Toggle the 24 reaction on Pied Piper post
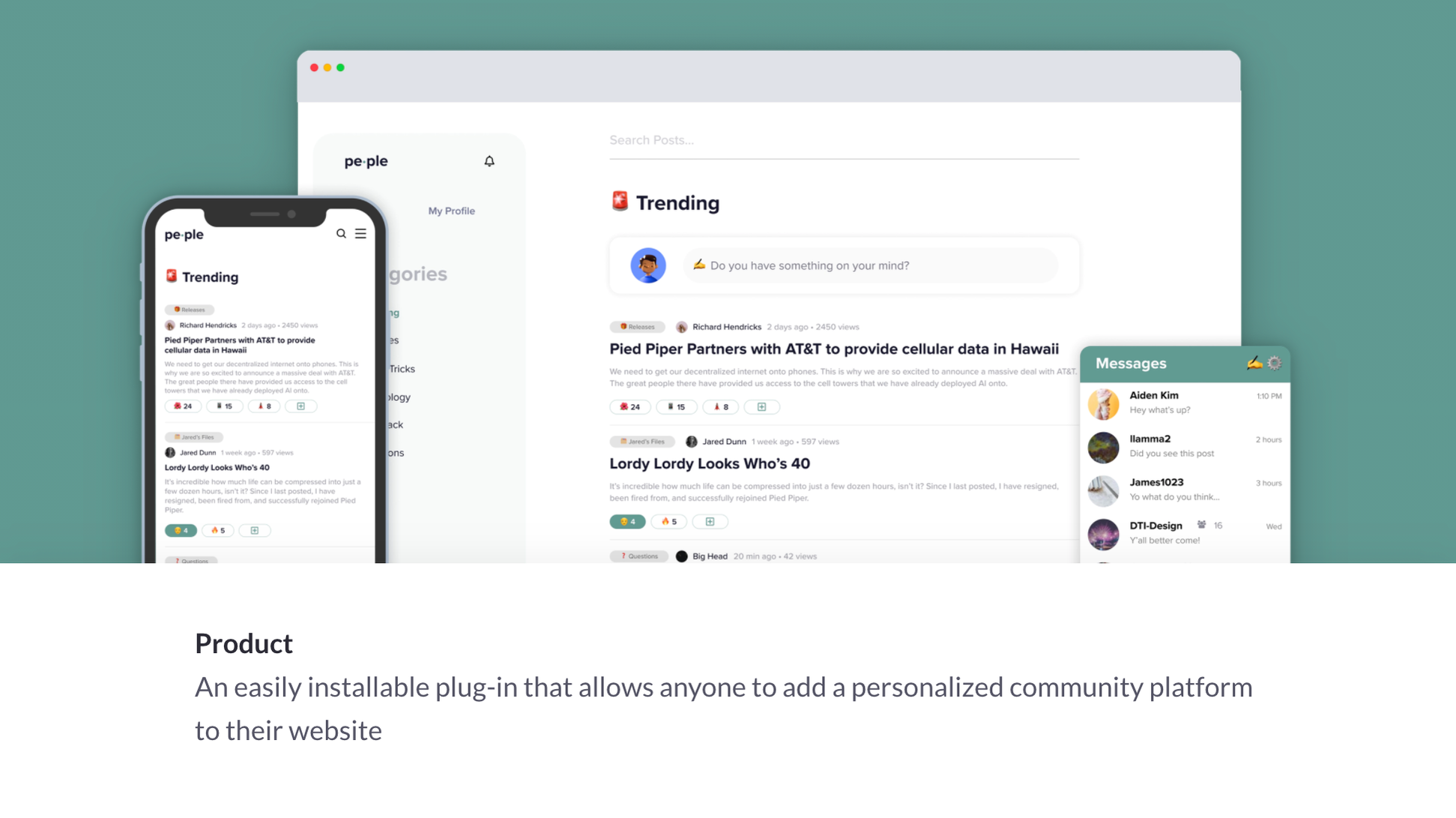Screen dimensions: 1456x818 coord(630,407)
